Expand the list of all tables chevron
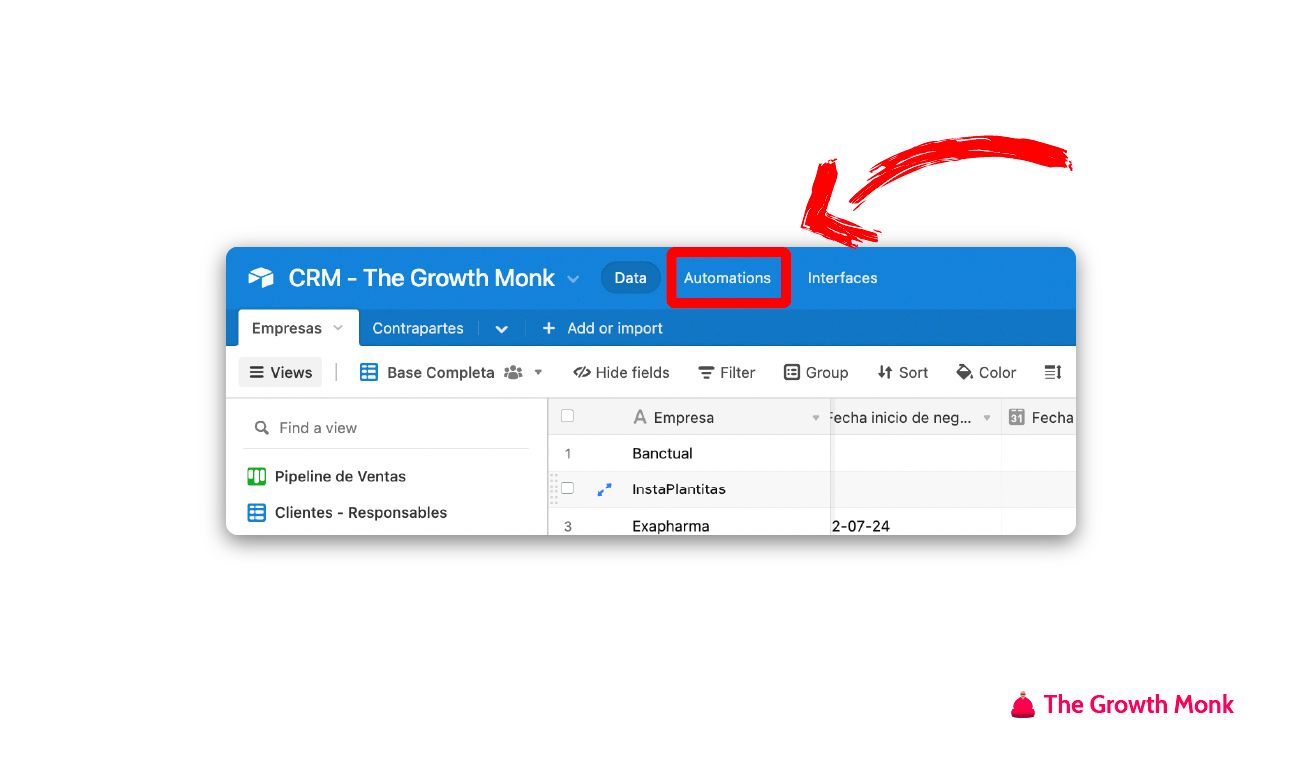This screenshot has height=781, width=1301. [501, 329]
